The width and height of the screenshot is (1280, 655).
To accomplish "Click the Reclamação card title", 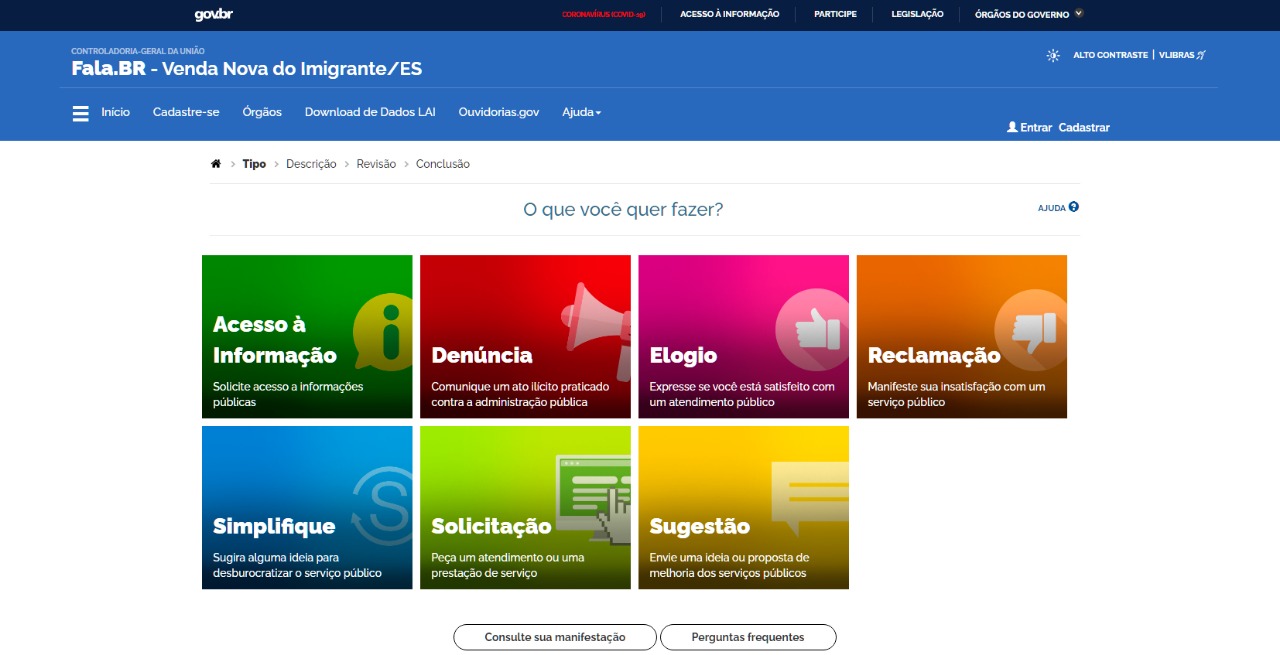I will [x=934, y=356].
